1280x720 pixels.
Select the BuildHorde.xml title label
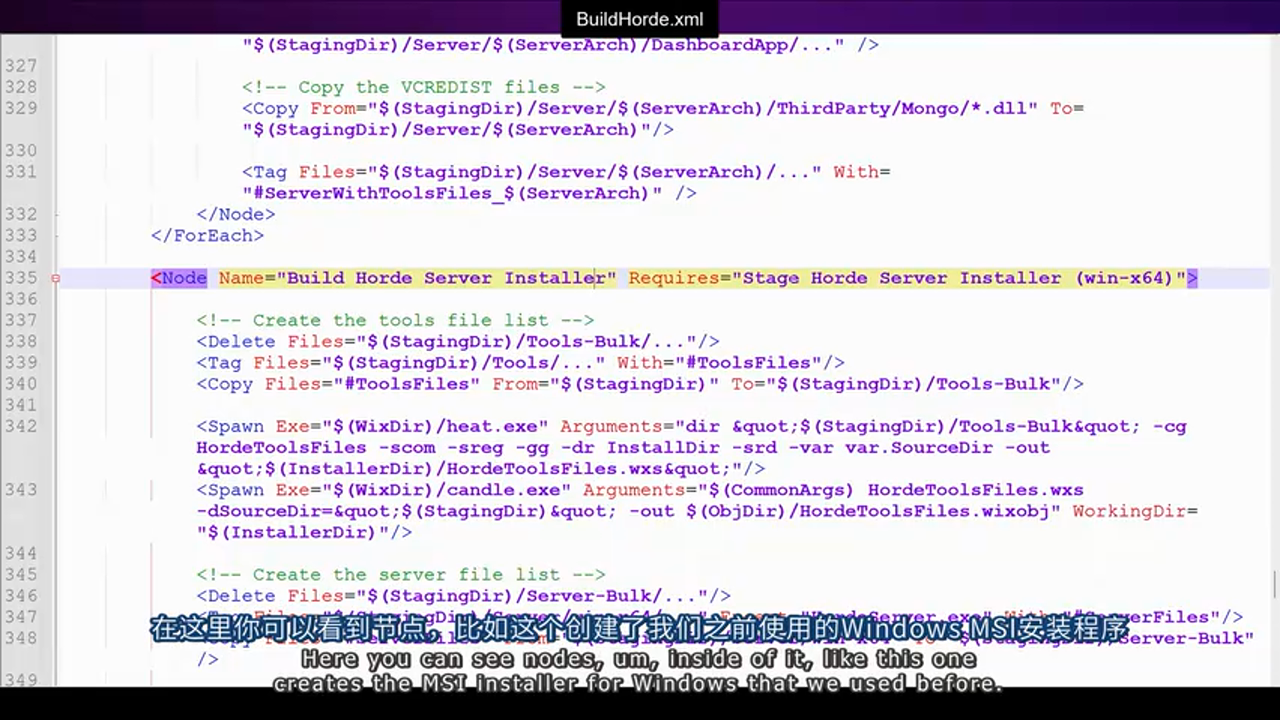639,18
